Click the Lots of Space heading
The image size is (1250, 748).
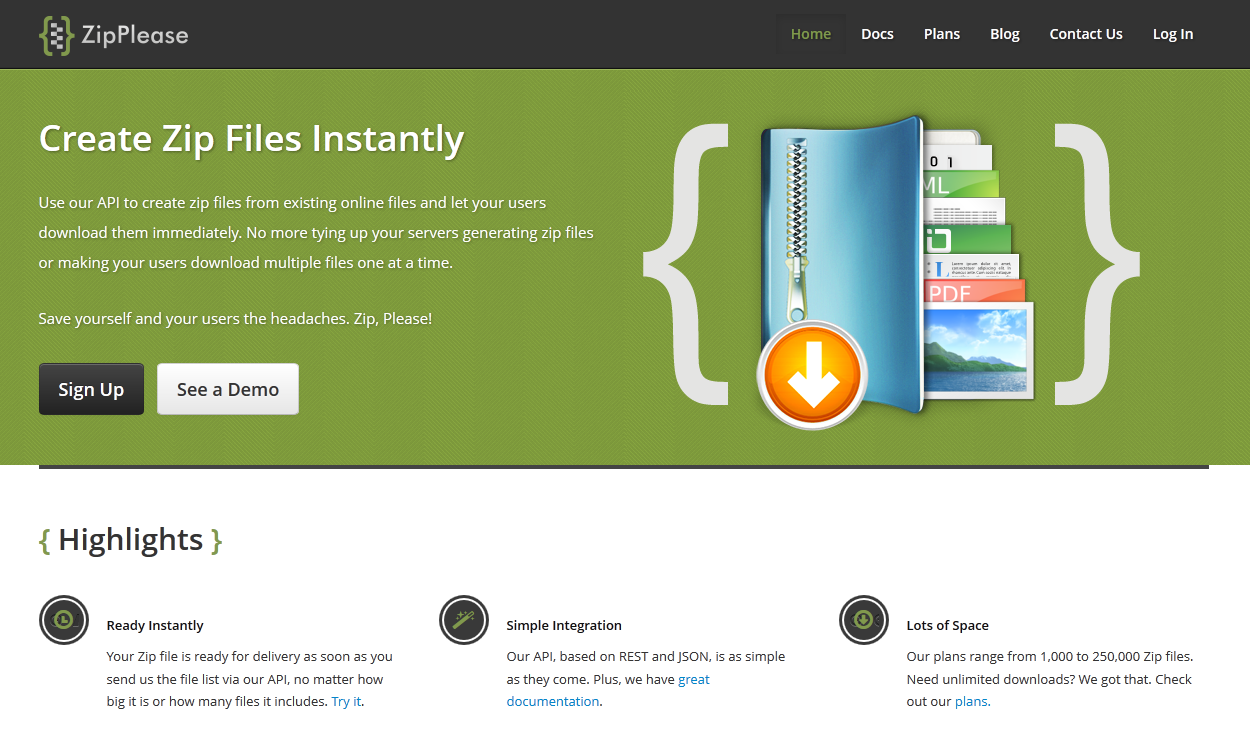(x=947, y=625)
